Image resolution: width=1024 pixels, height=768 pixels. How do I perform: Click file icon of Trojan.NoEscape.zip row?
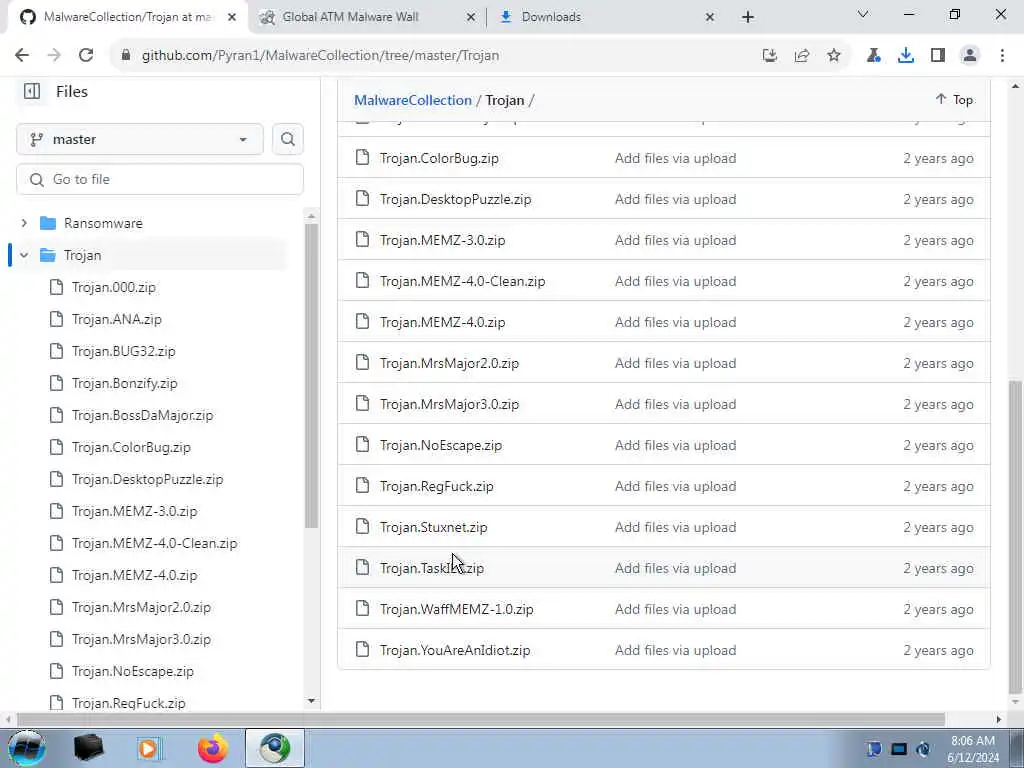(x=362, y=445)
